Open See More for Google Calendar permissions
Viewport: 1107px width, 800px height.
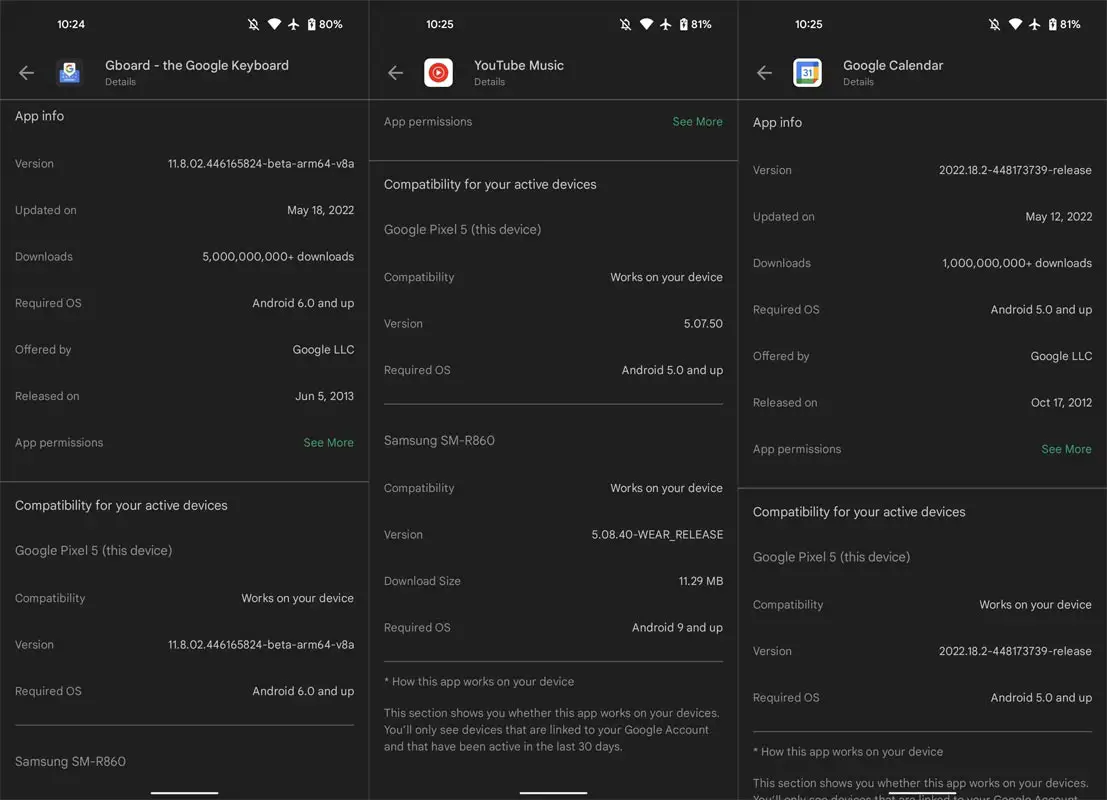tap(1066, 449)
